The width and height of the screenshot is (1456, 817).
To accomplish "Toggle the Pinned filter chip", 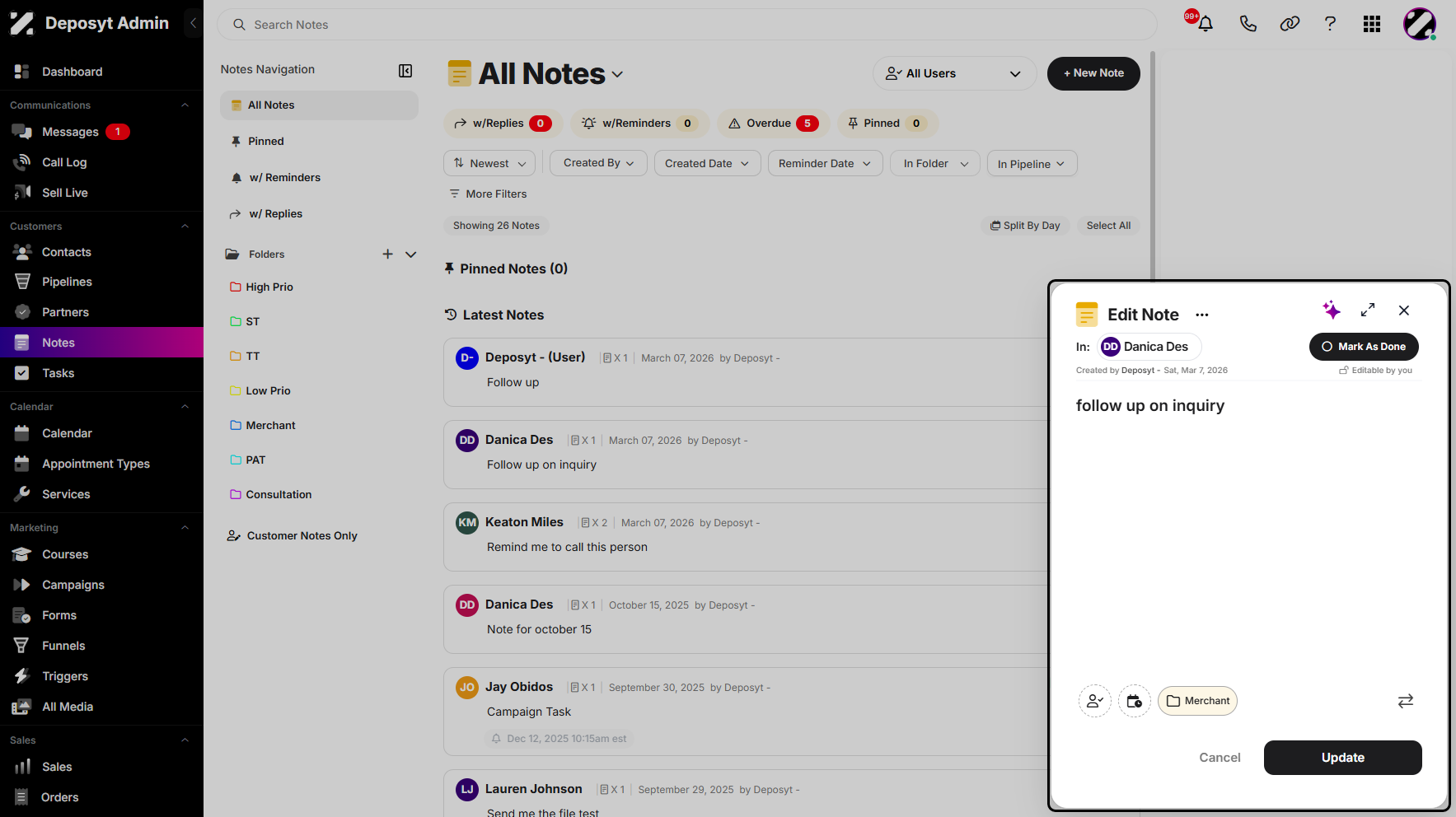I will click(x=887, y=124).
